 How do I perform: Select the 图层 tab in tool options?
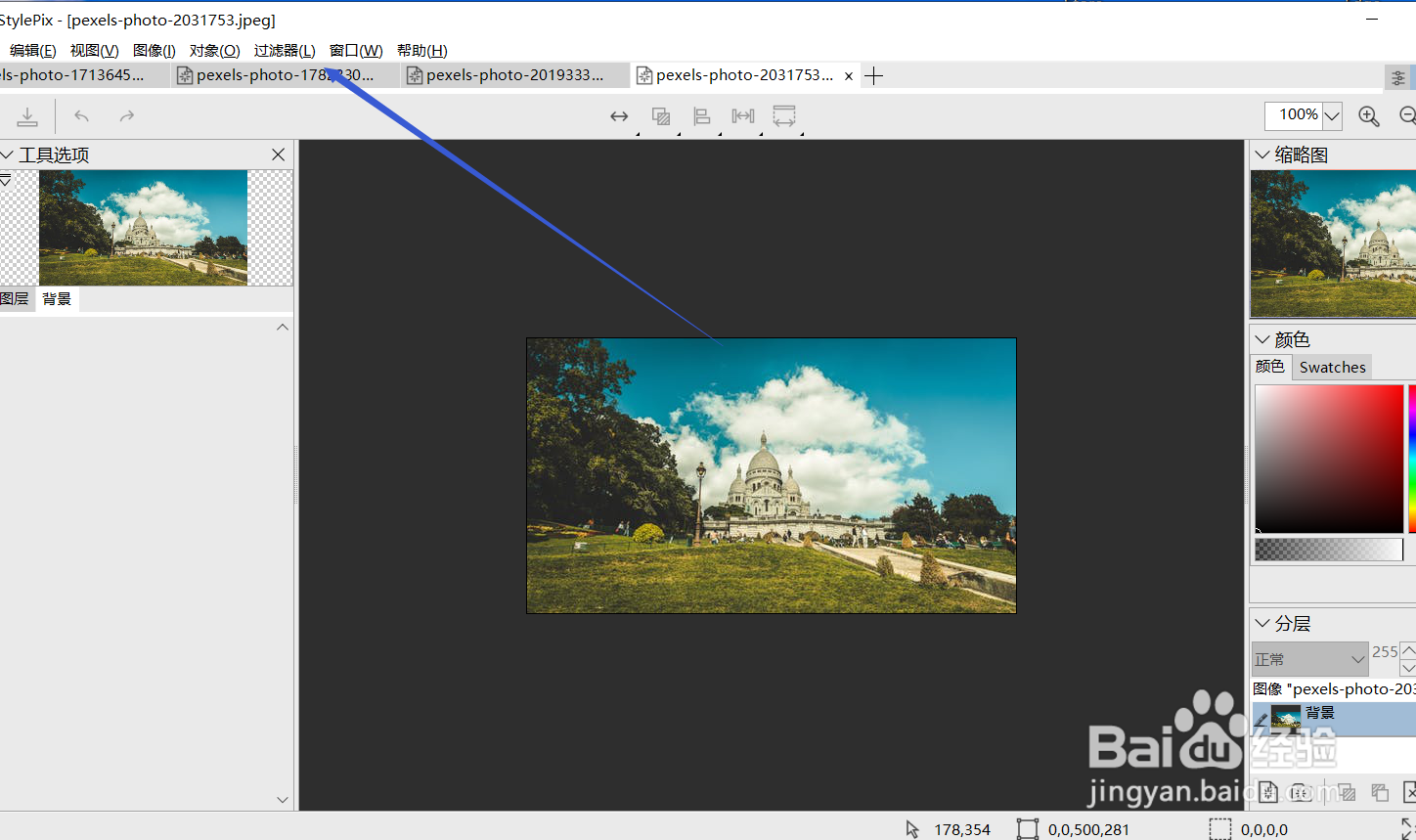[15, 299]
